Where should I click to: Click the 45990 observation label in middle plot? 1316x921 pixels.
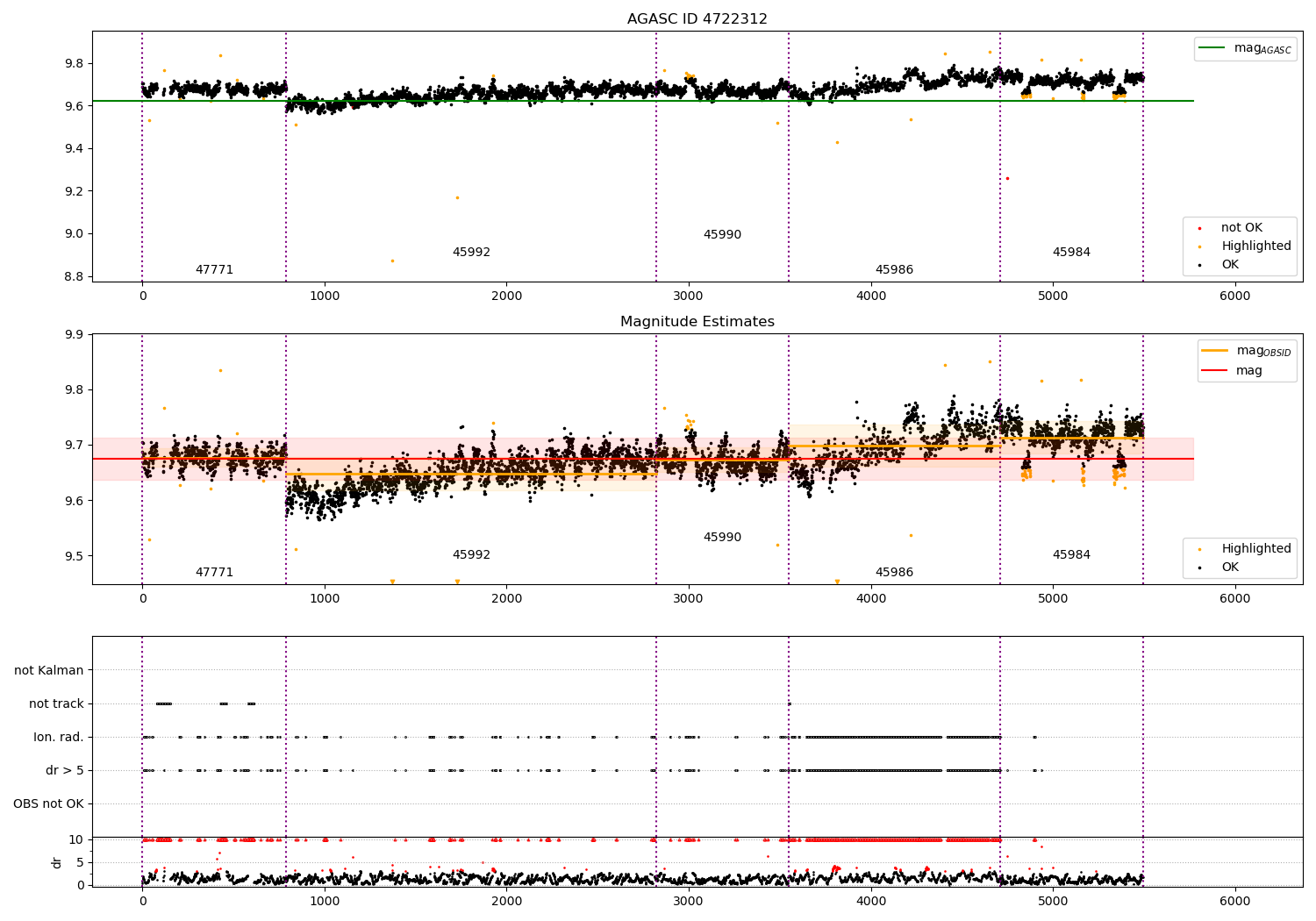click(x=722, y=538)
